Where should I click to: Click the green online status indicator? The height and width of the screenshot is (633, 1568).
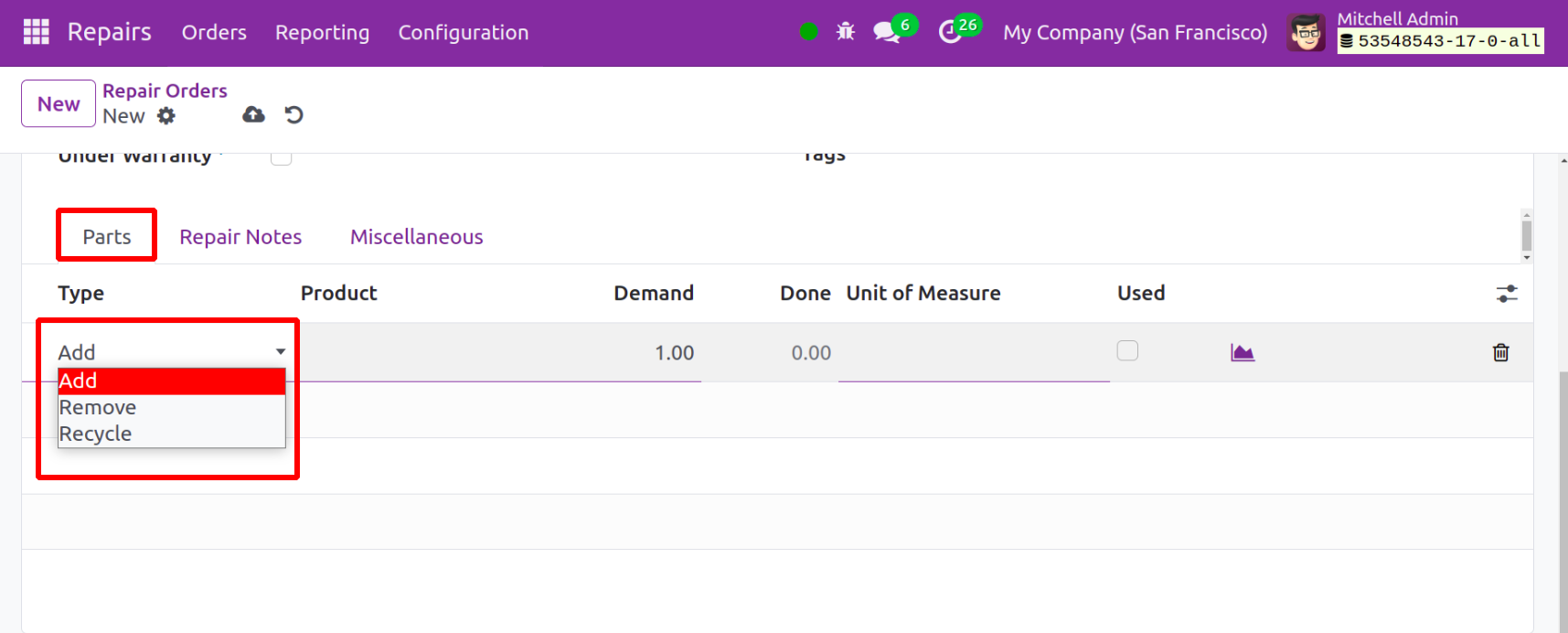tap(808, 32)
